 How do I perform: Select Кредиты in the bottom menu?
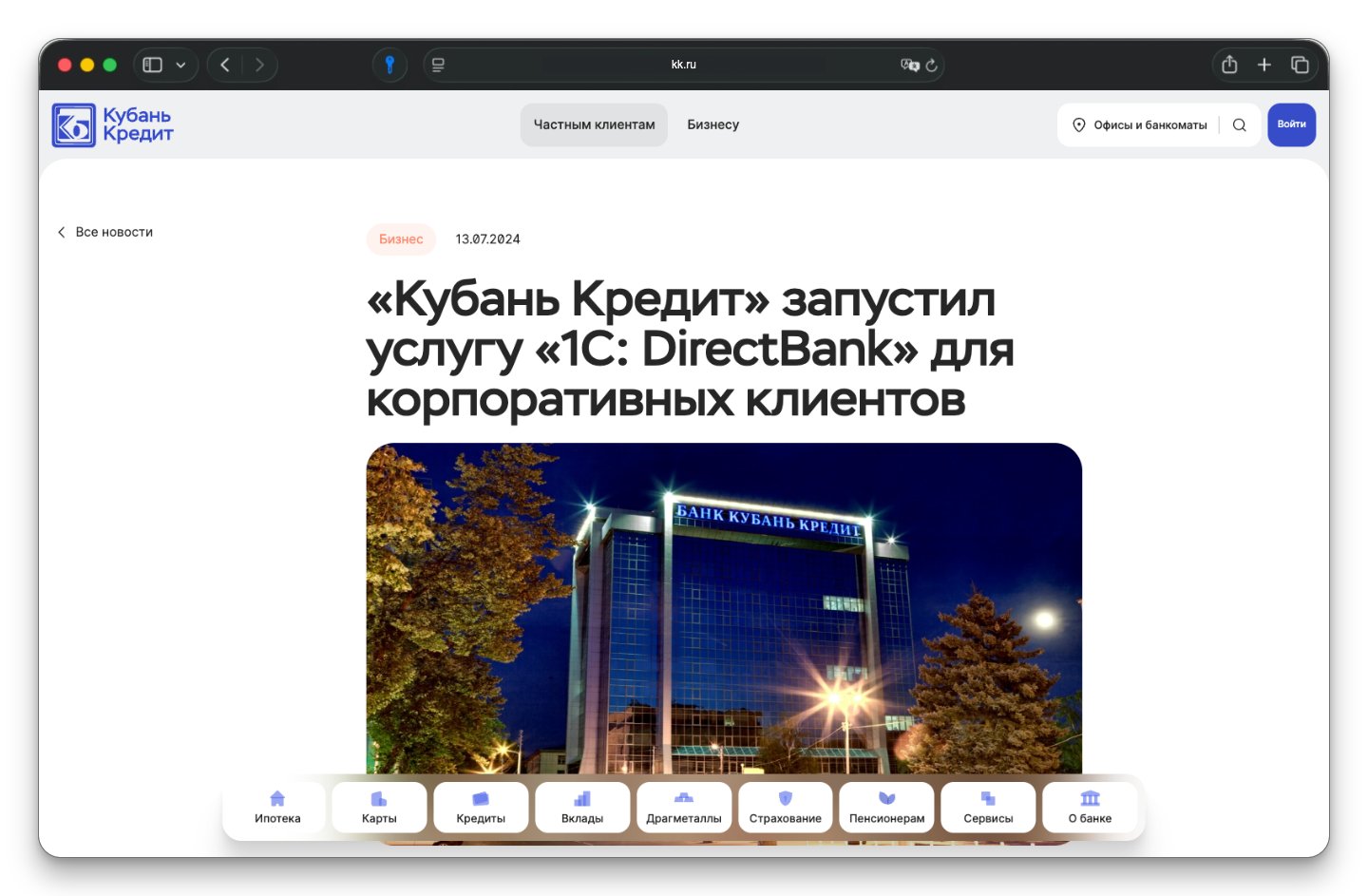click(481, 808)
